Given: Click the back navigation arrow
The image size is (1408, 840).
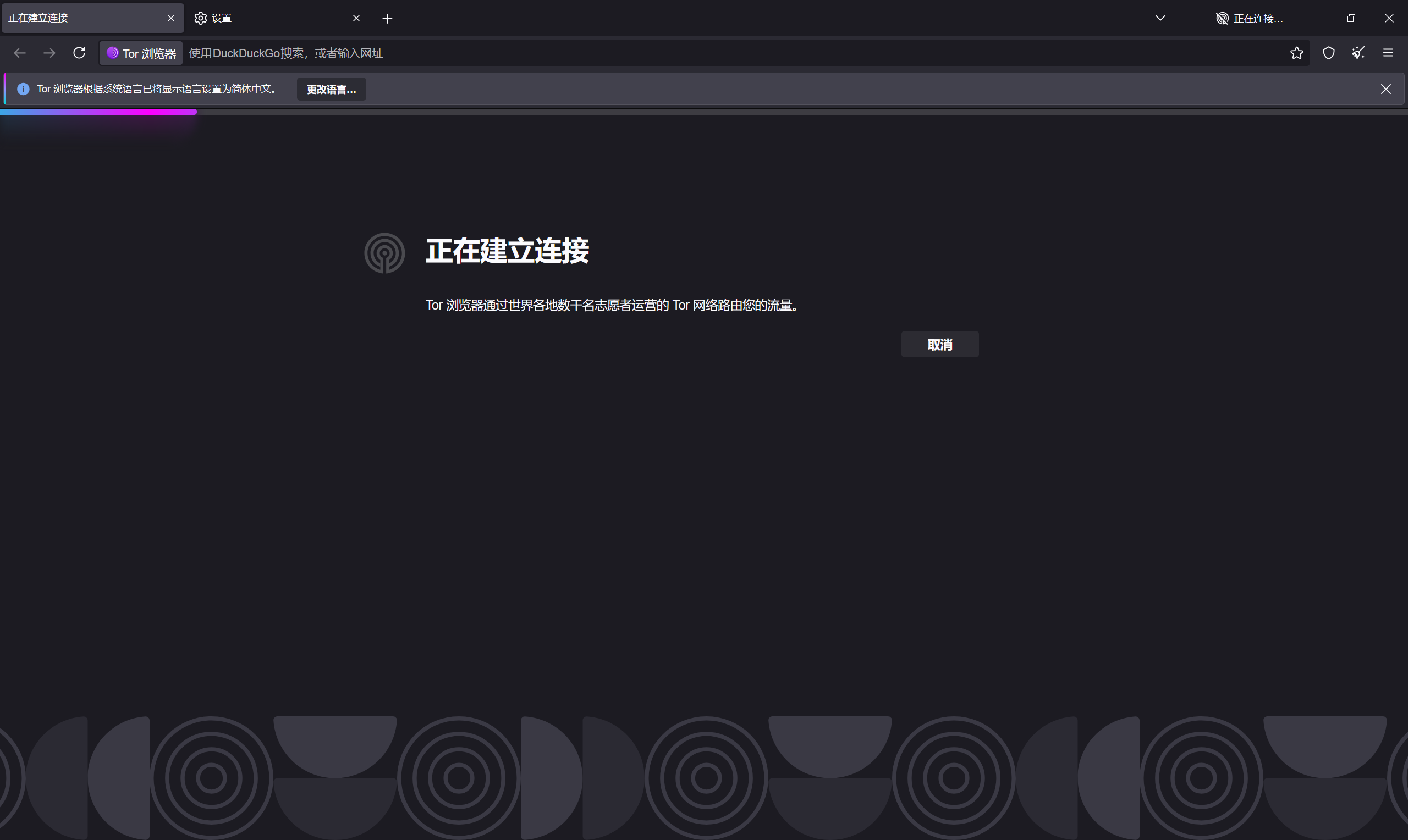Looking at the screenshot, I should tap(20, 53).
